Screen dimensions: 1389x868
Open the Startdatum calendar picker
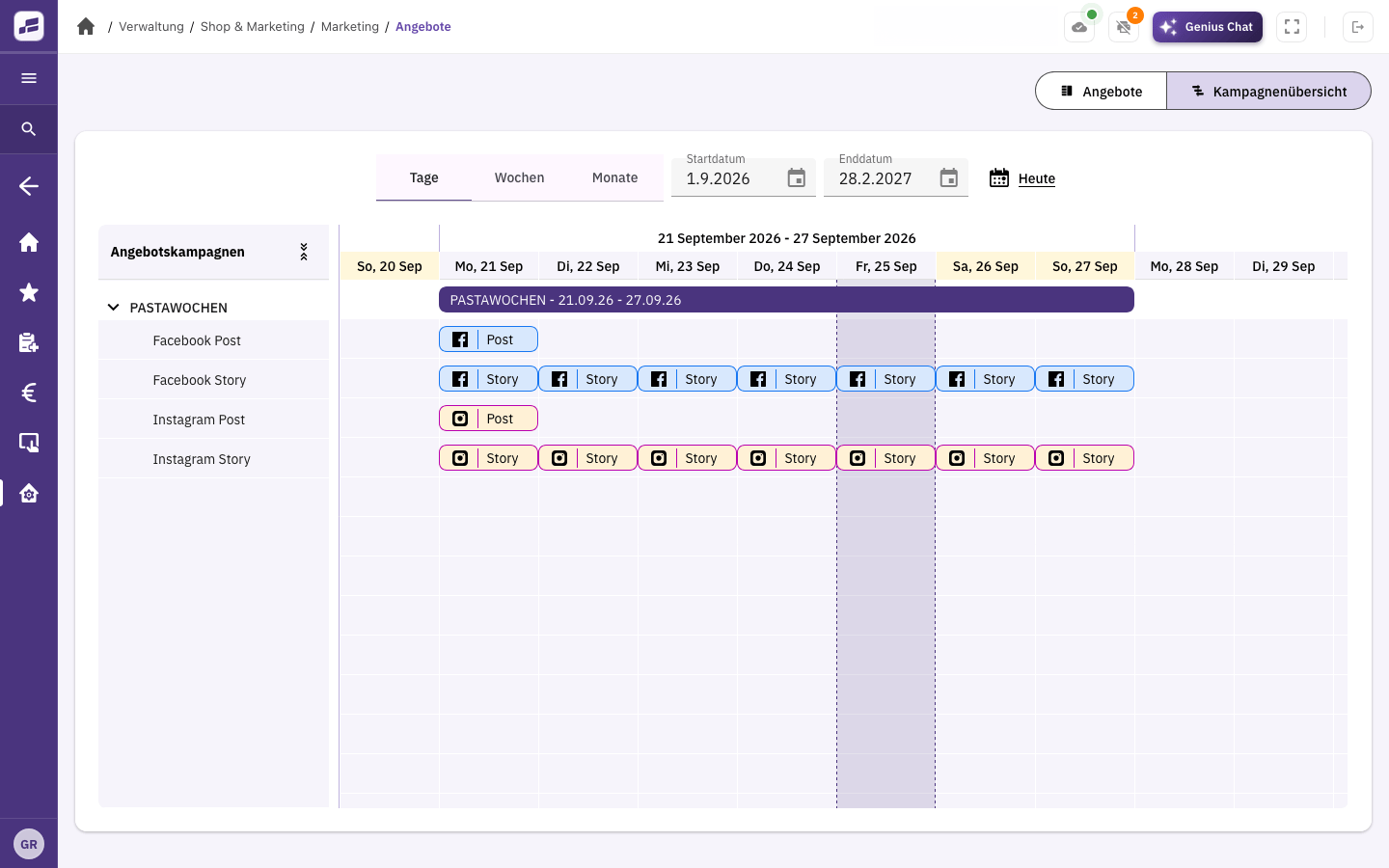coord(797,178)
